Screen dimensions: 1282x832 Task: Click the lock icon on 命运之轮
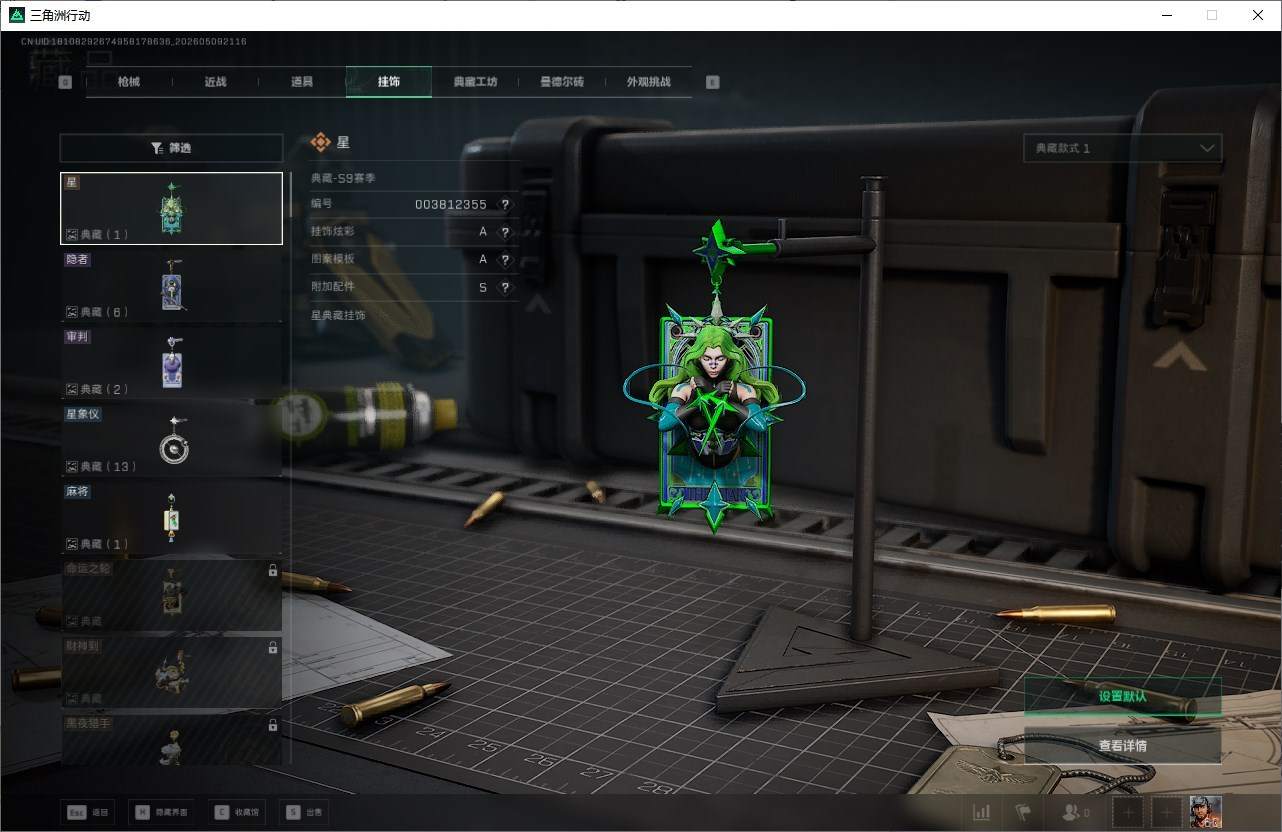(x=273, y=571)
